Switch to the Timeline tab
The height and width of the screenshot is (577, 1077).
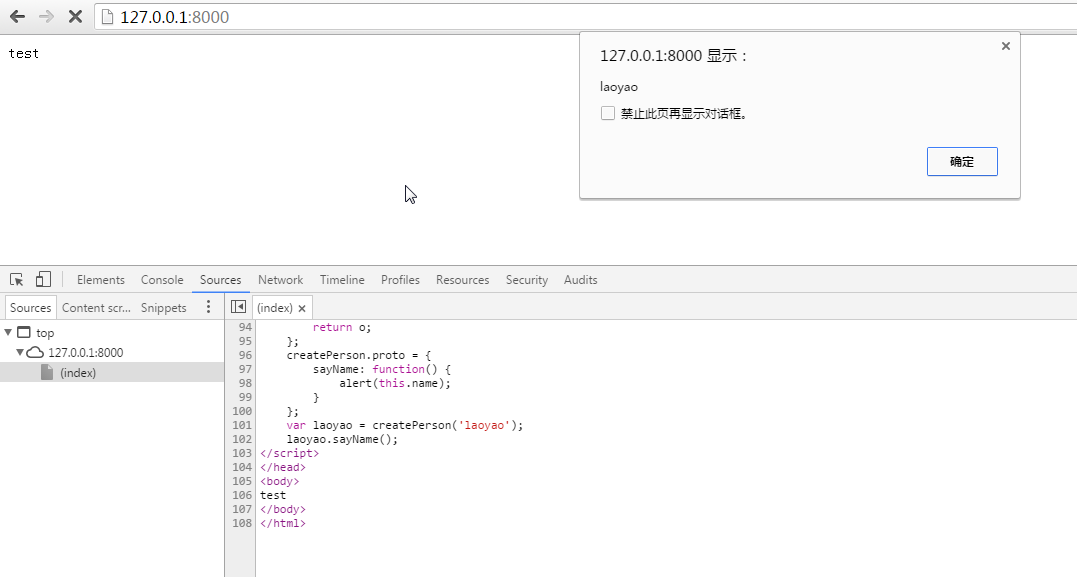pyautogui.click(x=342, y=280)
